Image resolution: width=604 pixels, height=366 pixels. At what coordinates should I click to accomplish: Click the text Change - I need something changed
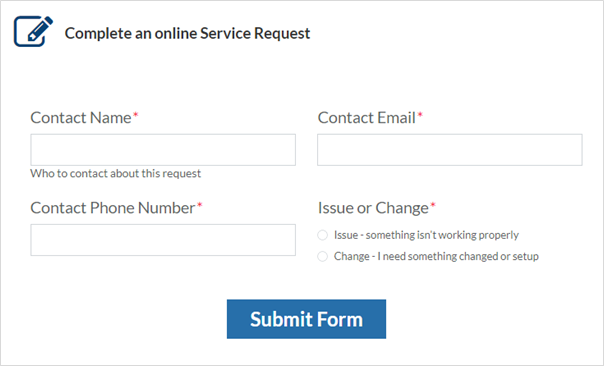tap(436, 256)
